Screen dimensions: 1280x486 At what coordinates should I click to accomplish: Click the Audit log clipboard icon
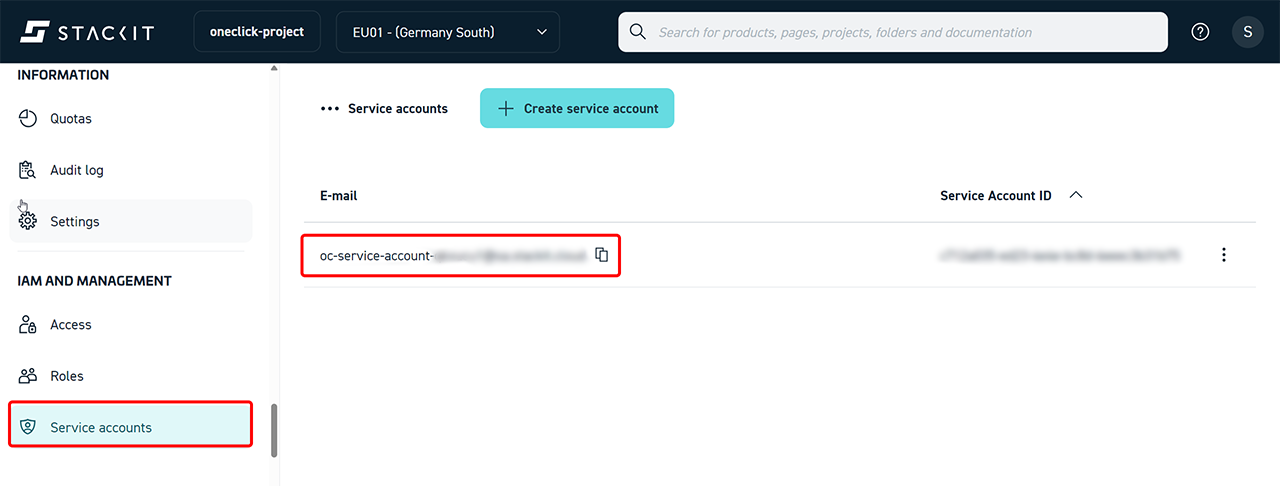pyautogui.click(x=28, y=170)
